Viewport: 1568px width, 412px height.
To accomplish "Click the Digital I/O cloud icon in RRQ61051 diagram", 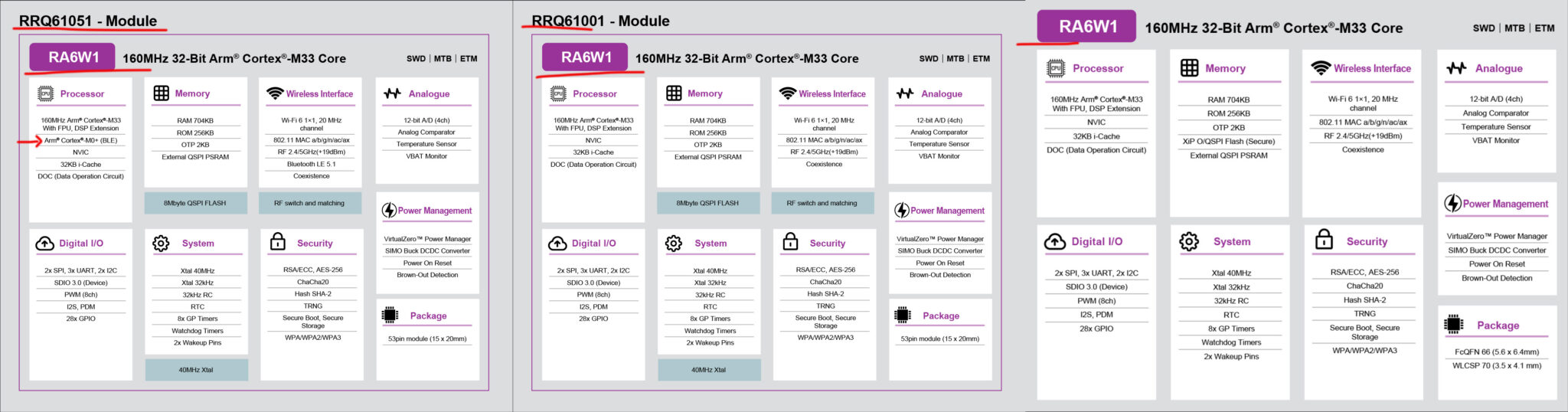I will 45,244.
